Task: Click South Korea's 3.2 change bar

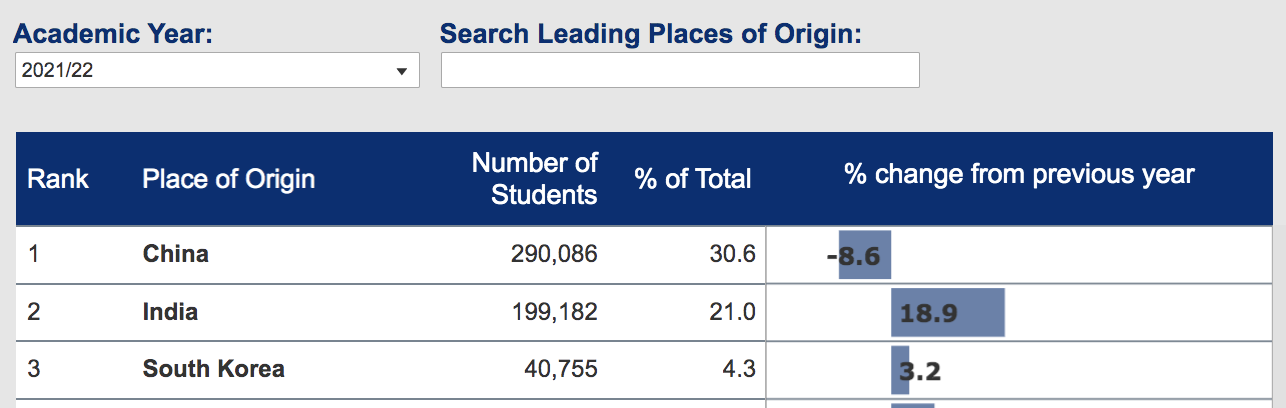Action: [900, 371]
